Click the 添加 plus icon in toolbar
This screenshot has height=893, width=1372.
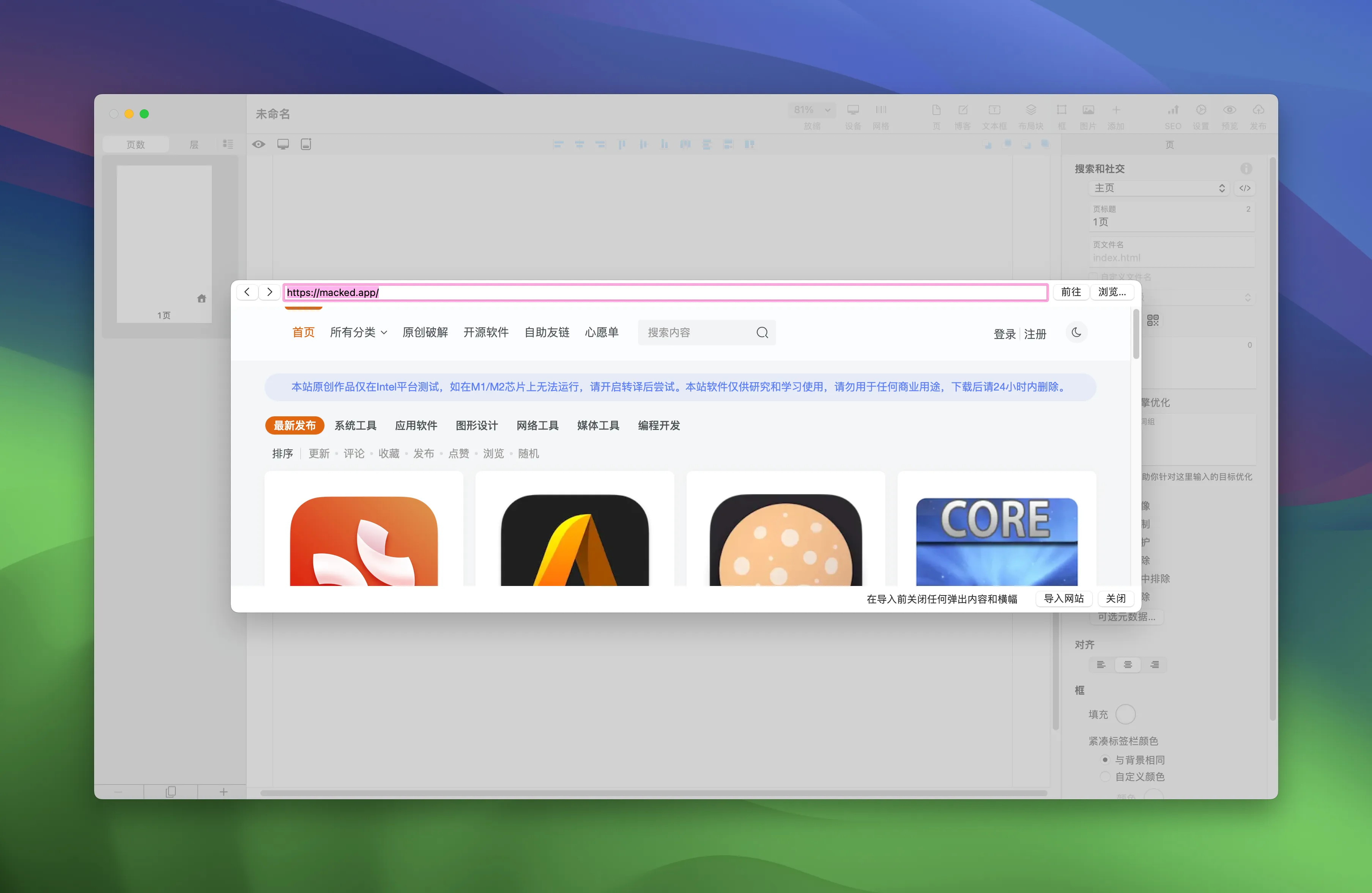coord(1116,110)
